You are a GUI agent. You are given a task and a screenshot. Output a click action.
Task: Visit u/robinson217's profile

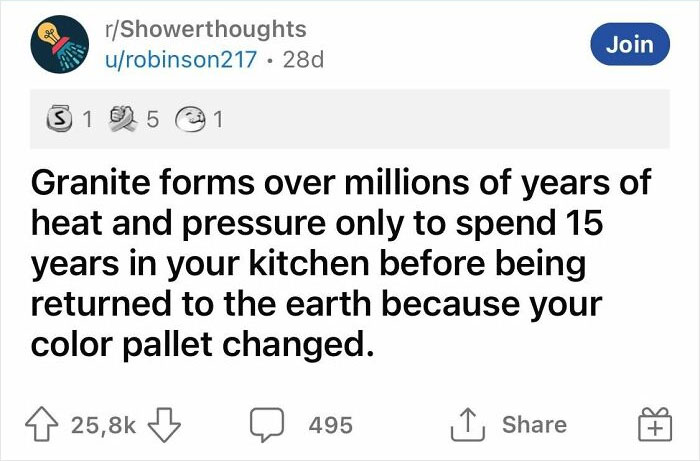coord(181,59)
